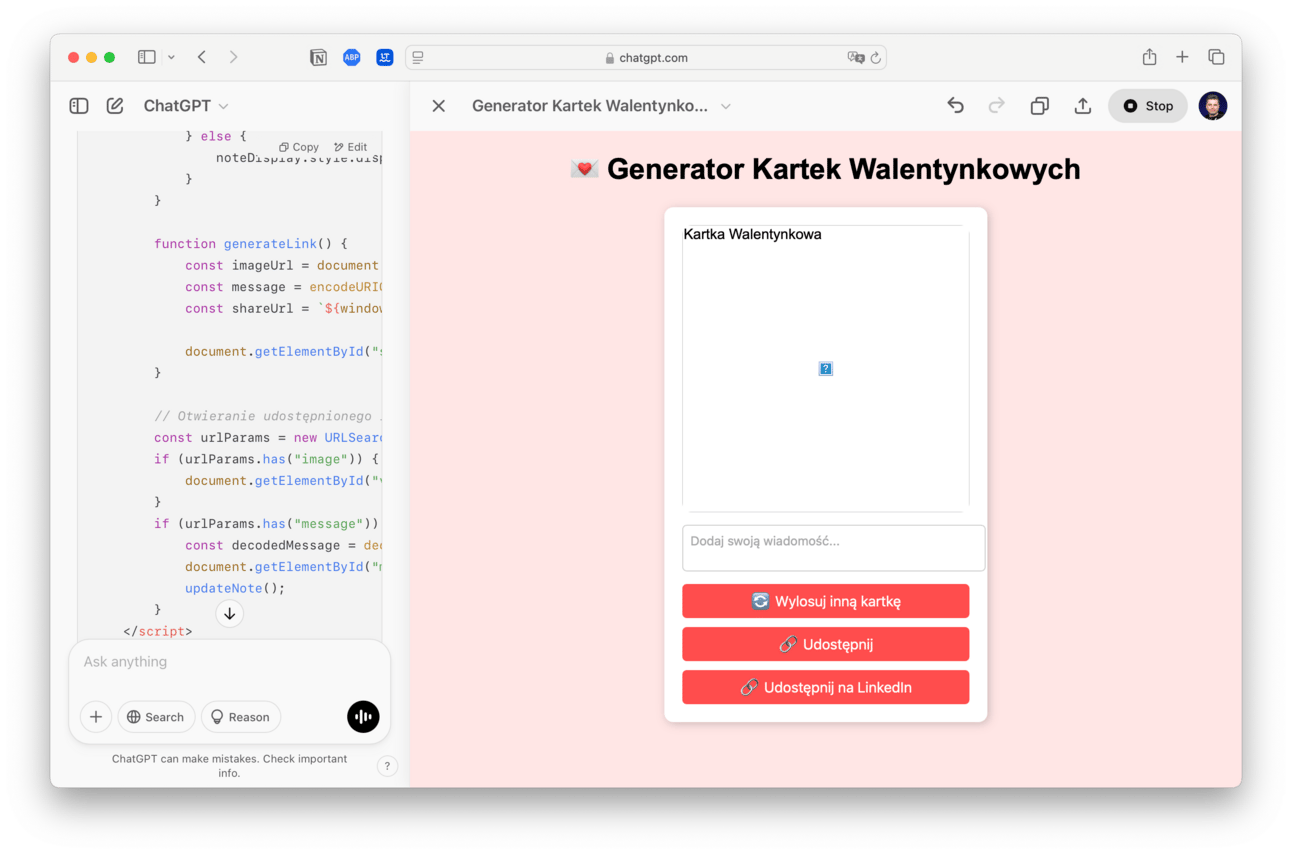Open the Notion extension icon
Screen dimensions: 1292x854
(x=318, y=57)
